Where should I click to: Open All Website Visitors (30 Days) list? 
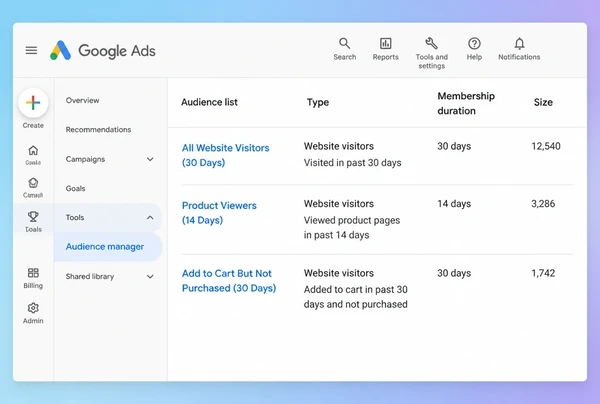(x=225, y=155)
